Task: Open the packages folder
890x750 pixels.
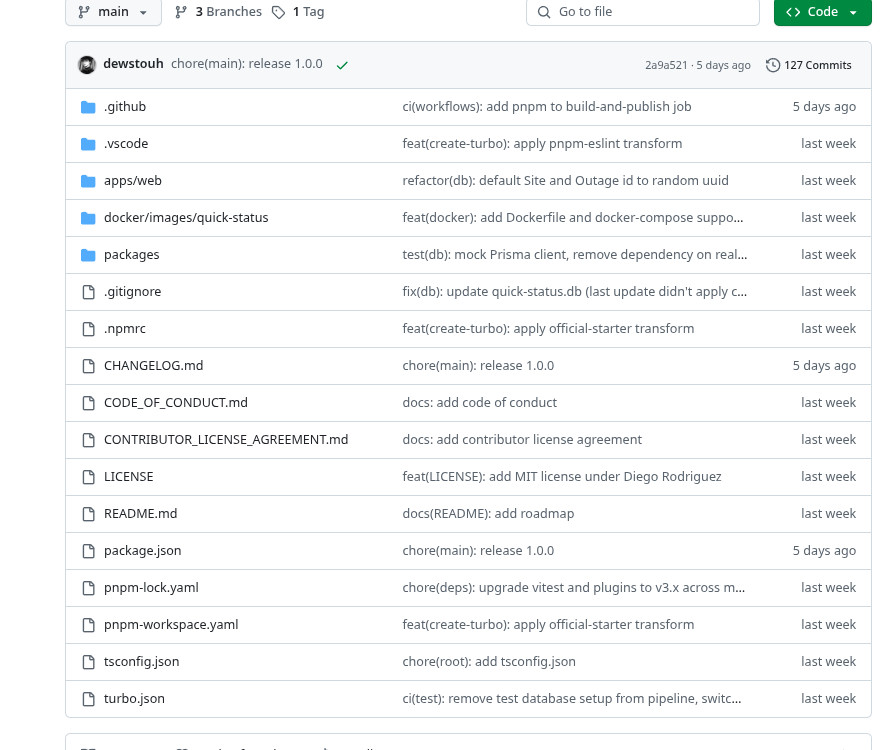Action: coord(132,255)
